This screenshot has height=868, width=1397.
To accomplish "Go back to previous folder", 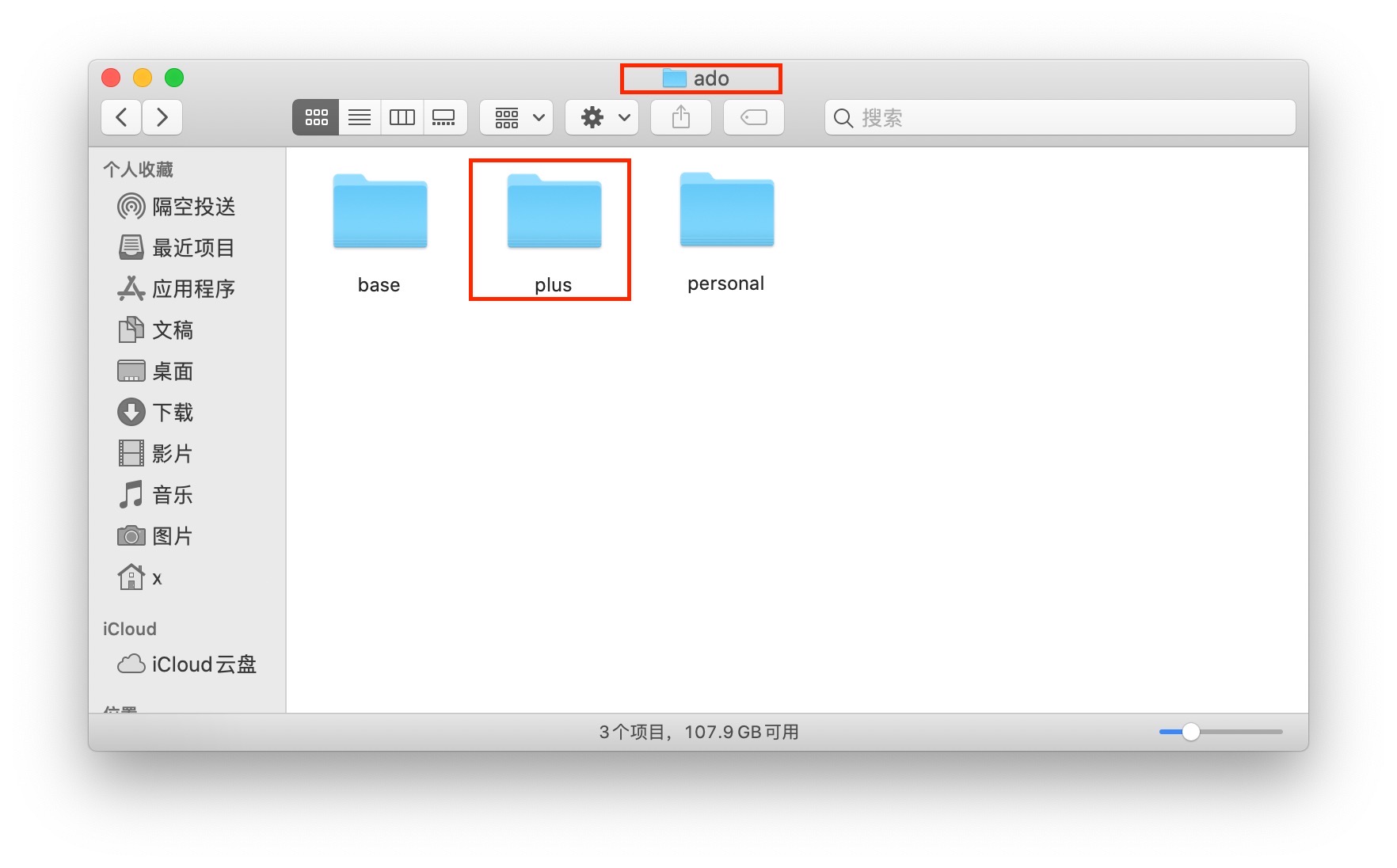I will tap(122, 117).
